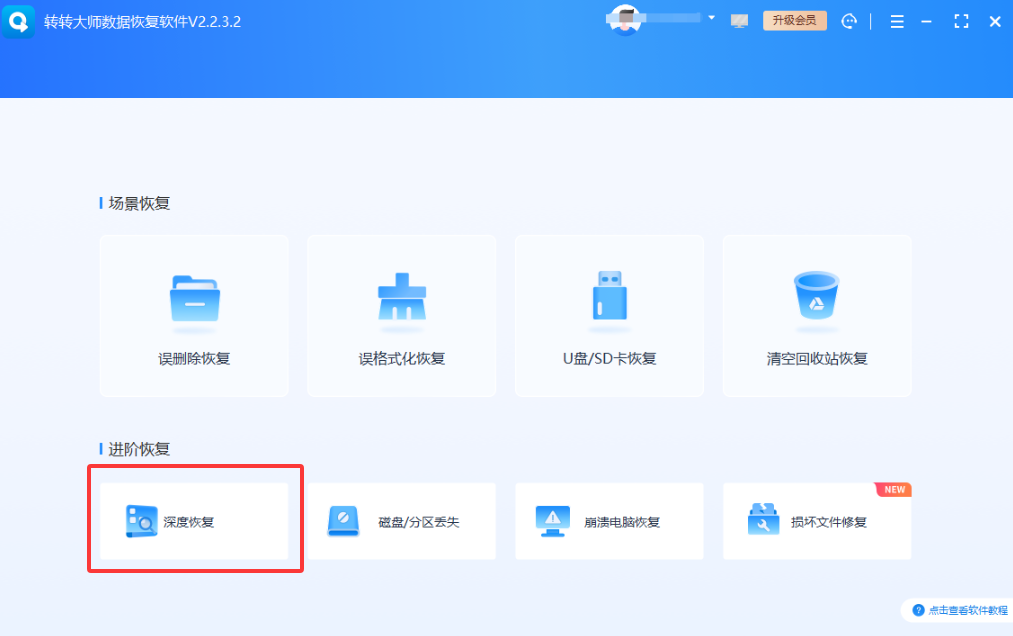Open the 点击查看软件教程 tutorial link
This screenshot has width=1013, height=636.
pos(968,610)
